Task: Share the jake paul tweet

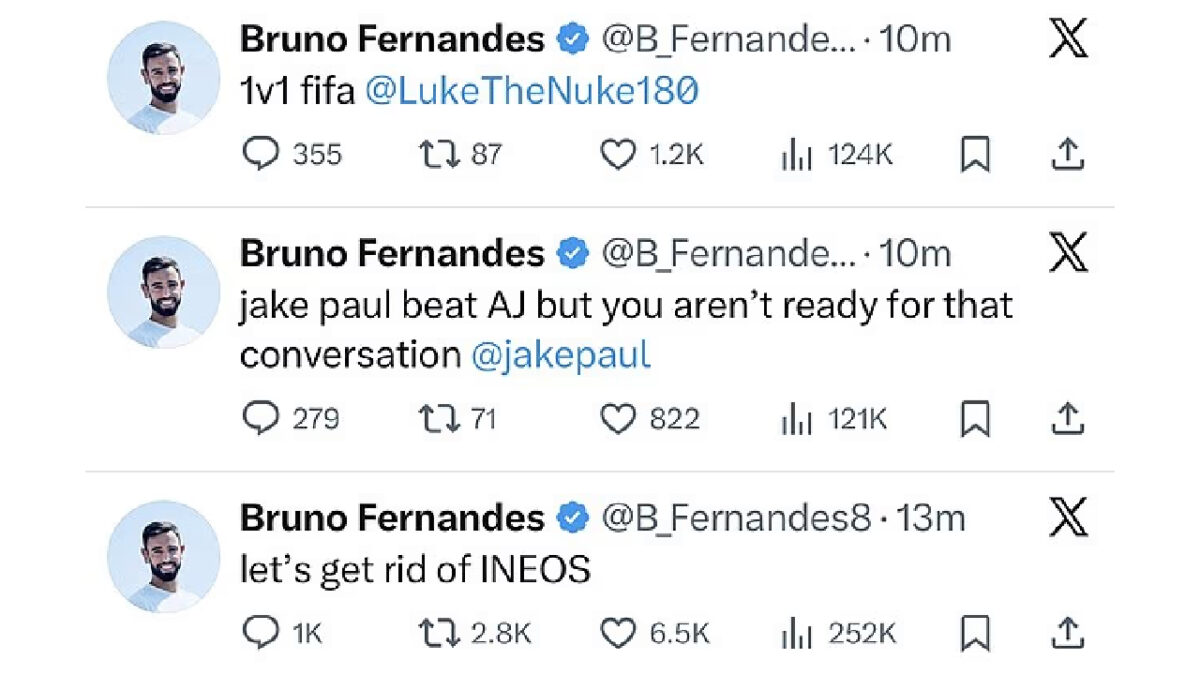Action: point(1067,419)
